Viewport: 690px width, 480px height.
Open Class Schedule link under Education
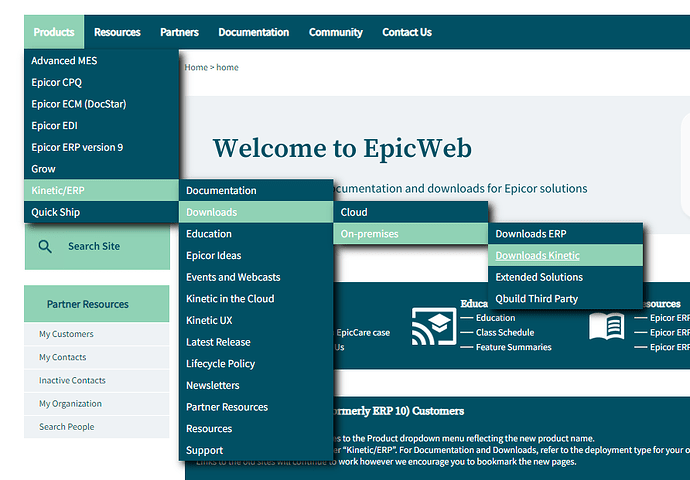coord(505,333)
